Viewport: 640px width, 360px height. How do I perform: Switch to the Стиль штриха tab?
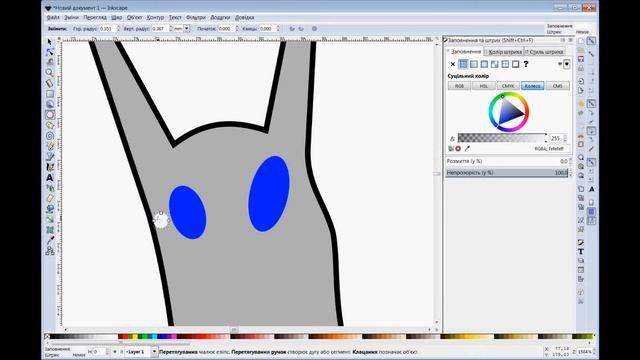click(545, 52)
